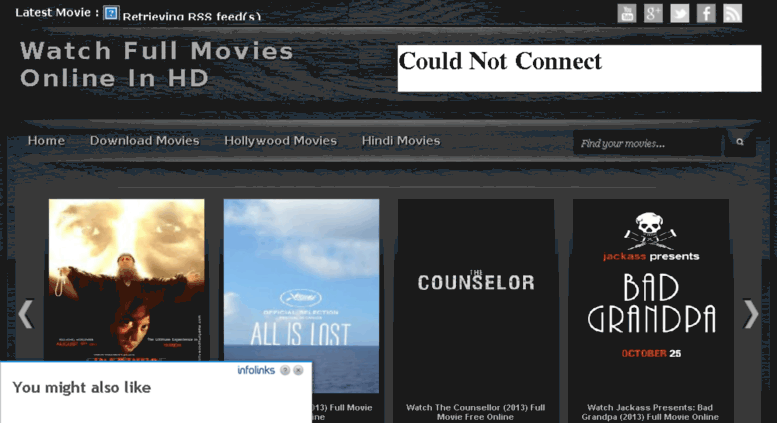Click the 'Could Not Connect' banner
Image resolution: width=777 pixels, height=423 pixels.
pos(579,68)
